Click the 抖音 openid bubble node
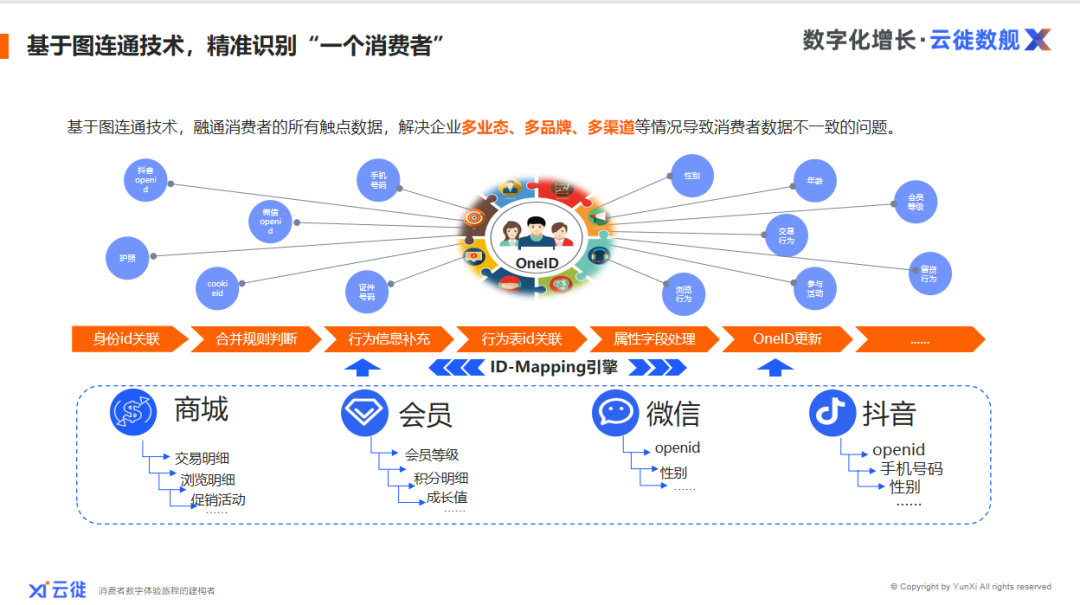 tap(145, 180)
